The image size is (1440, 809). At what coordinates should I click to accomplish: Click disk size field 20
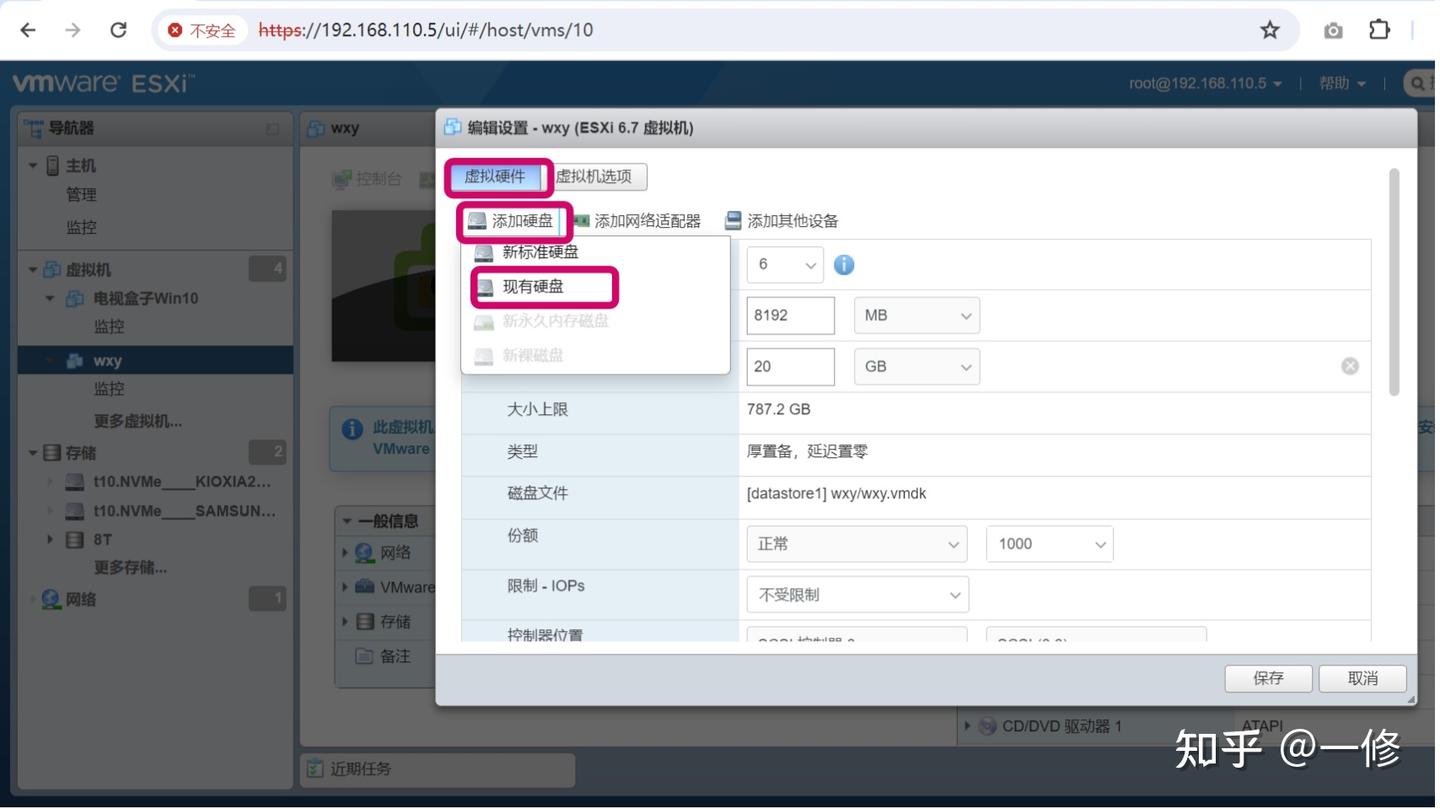pos(790,366)
